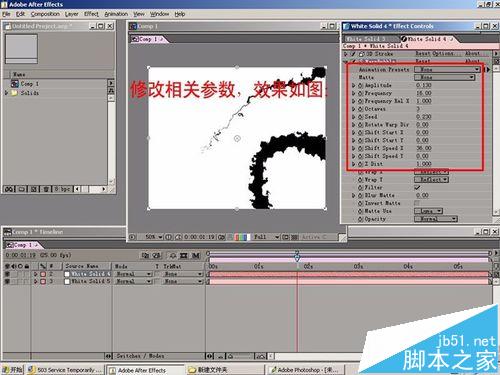The width and height of the screenshot is (500, 375).
Task: Click the timeline current time indicator marker
Action: [x=297, y=256]
